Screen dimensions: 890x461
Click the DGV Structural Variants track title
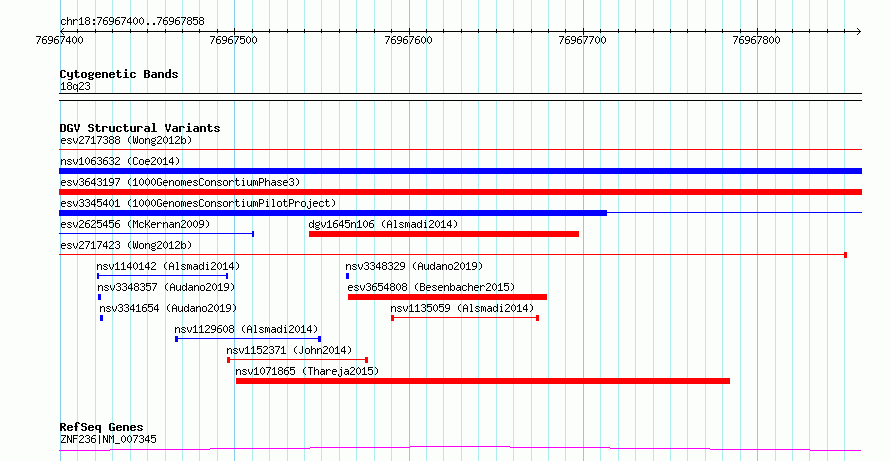140,128
